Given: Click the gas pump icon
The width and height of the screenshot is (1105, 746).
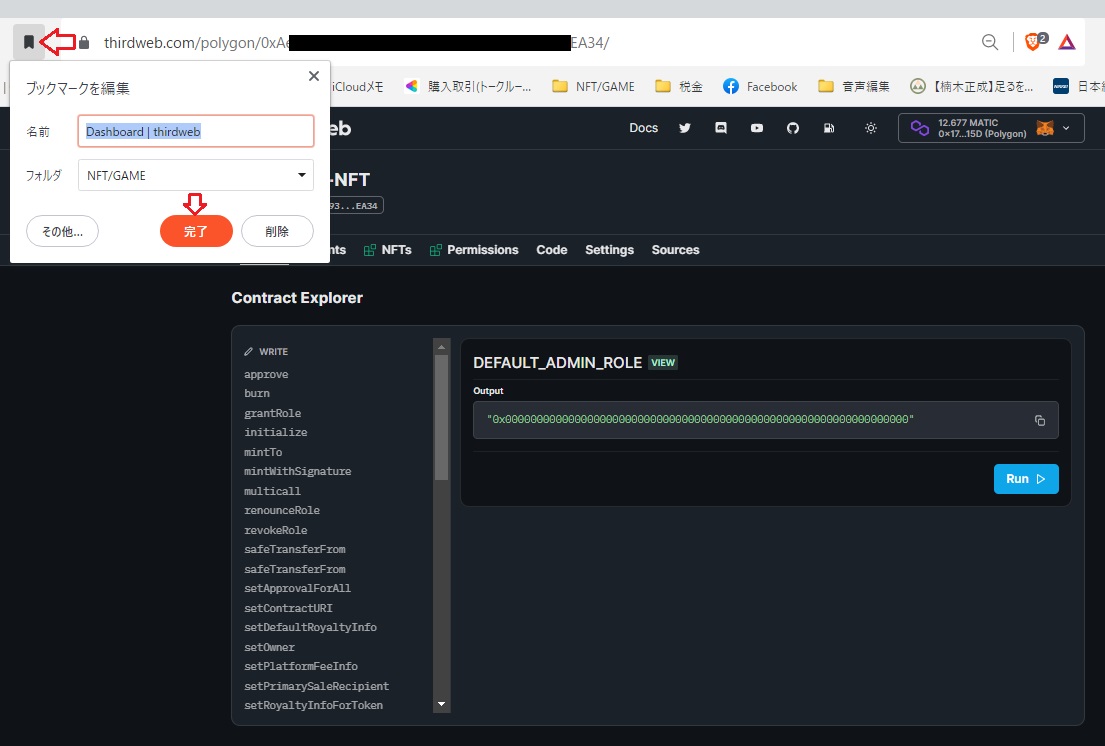Looking at the screenshot, I should coord(829,128).
